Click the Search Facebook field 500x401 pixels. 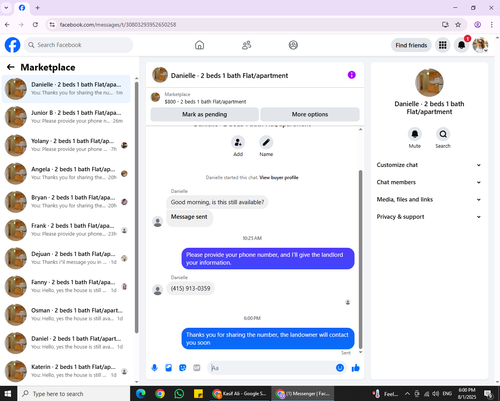coord(78,45)
